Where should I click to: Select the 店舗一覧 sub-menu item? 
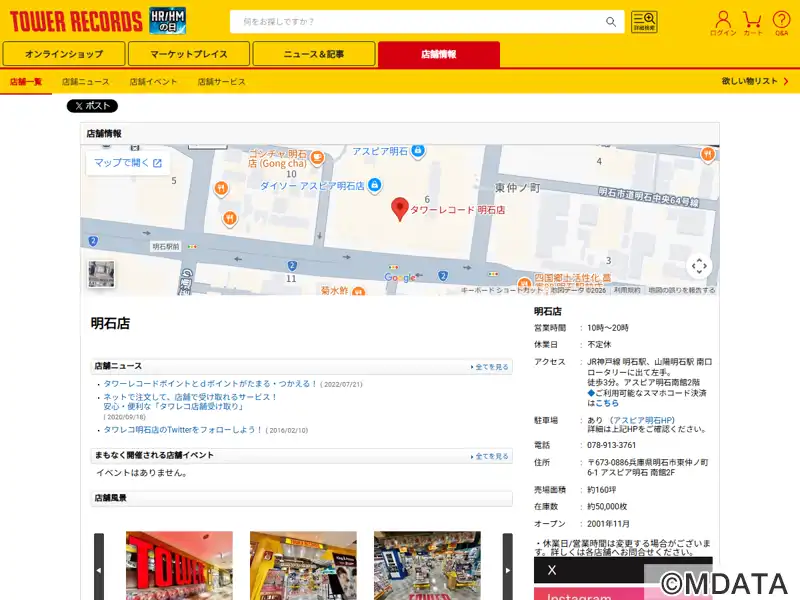point(26,82)
